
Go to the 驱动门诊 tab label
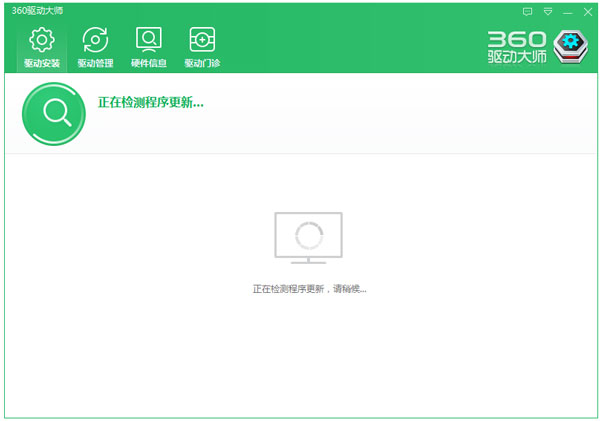(x=202, y=63)
